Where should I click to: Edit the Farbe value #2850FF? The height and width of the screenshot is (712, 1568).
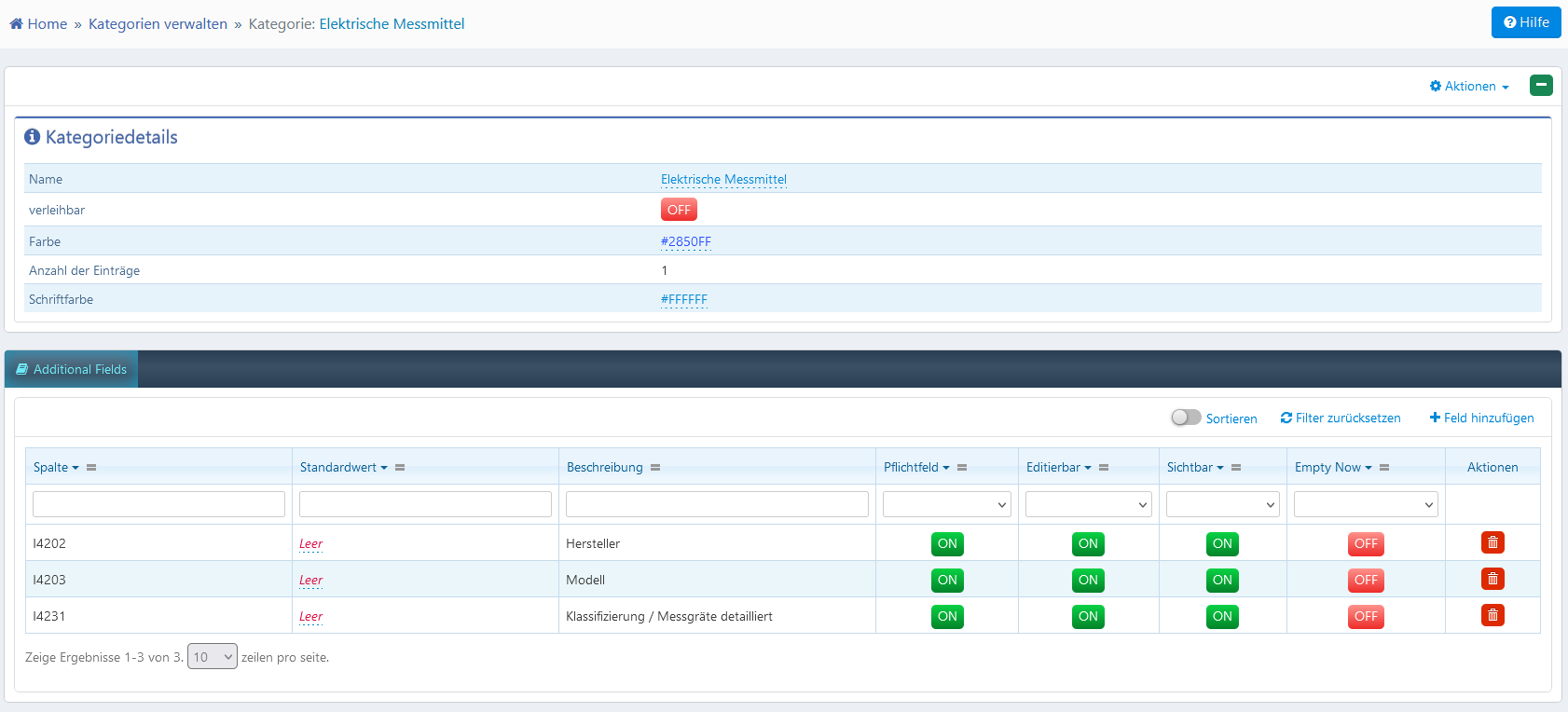point(685,241)
